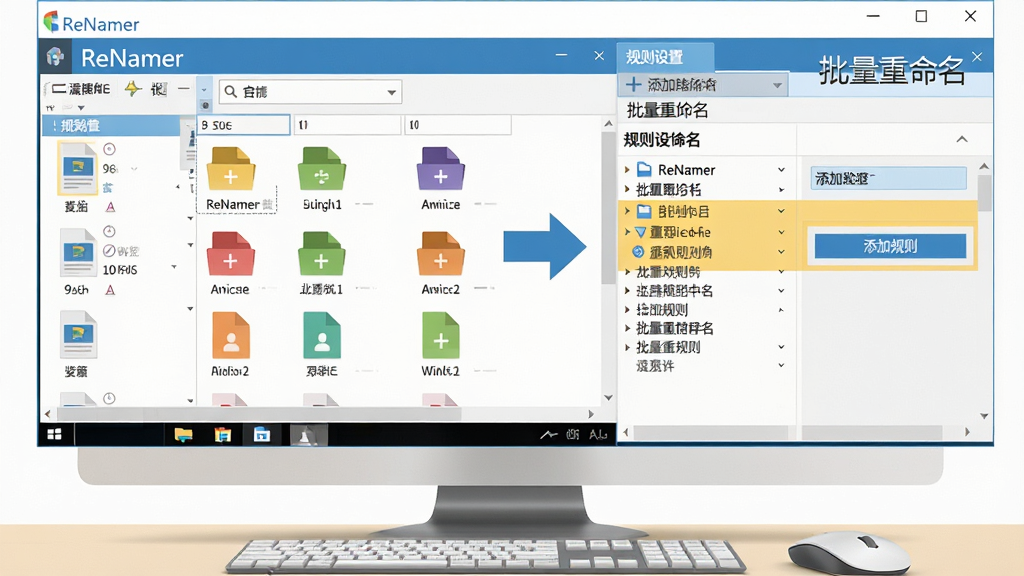Select the first document thumbnail in sidebar
This screenshot has height=576, width=1024.
click(78, 168)
